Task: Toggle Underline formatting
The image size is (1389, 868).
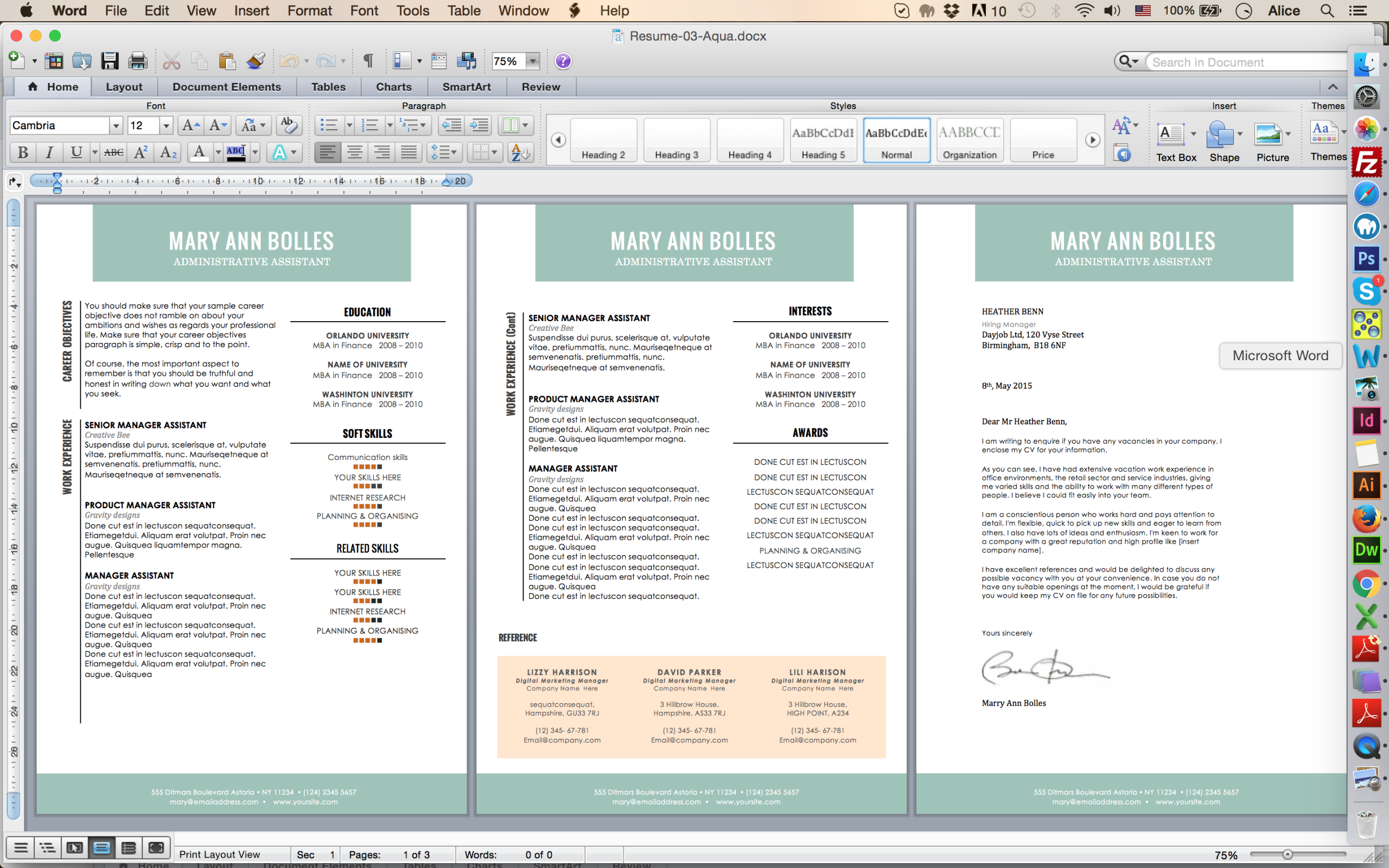Action: (x=76, y=152)
